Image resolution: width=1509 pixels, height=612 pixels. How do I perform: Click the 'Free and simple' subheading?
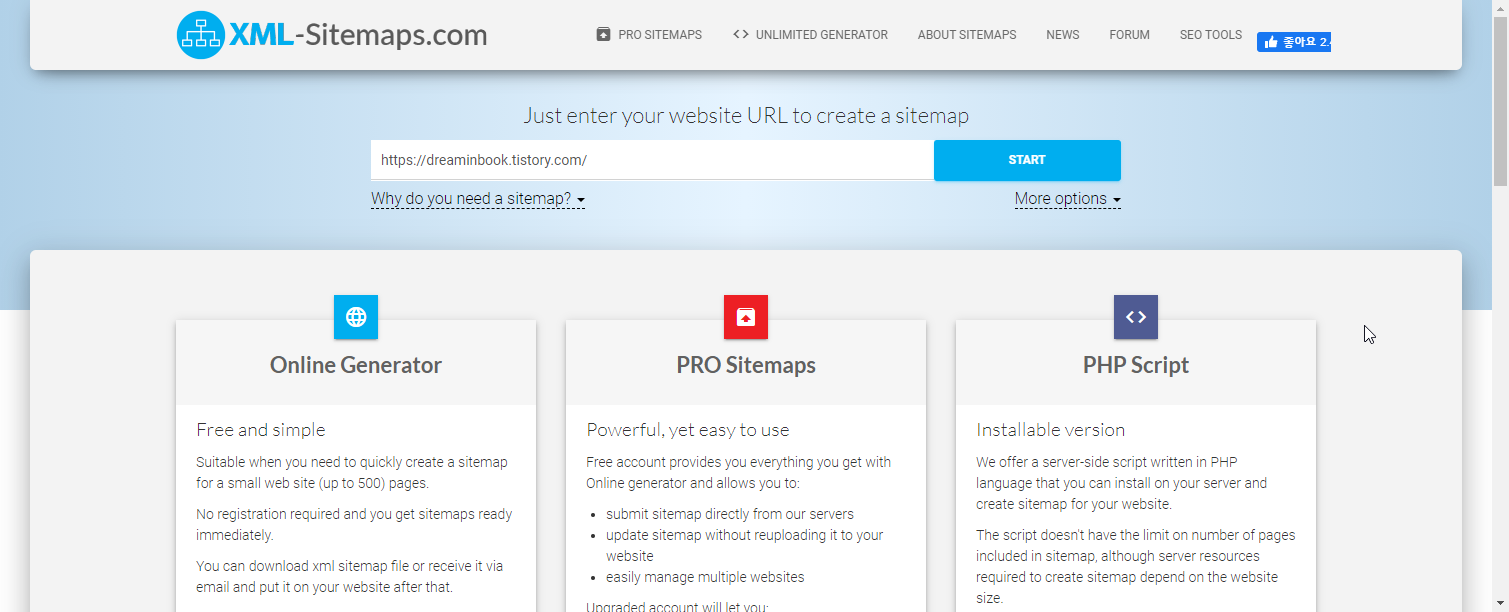point(261,430)
